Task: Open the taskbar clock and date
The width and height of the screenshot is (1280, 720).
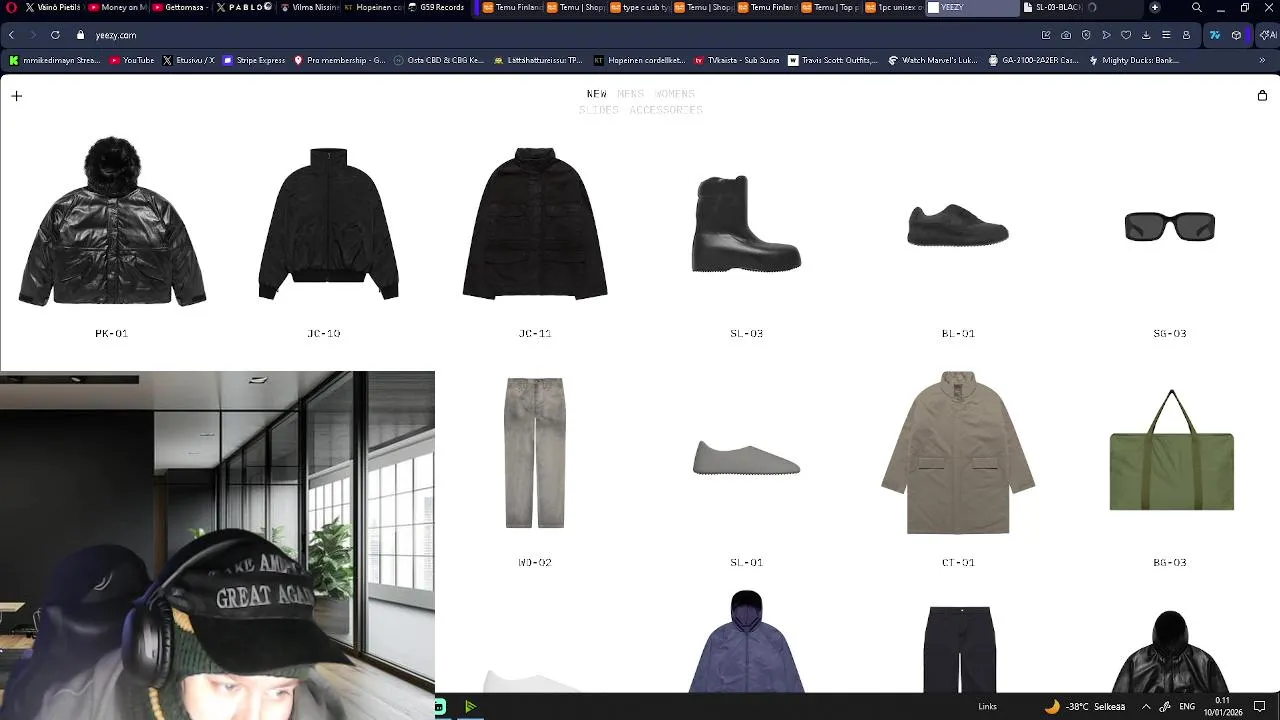Action: tap(1222, 706)
